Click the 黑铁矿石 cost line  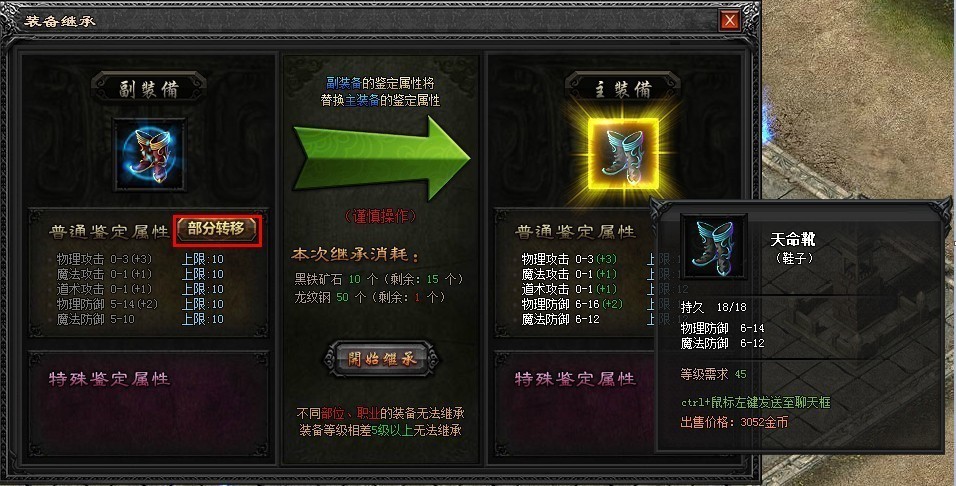tap(379, 279)
